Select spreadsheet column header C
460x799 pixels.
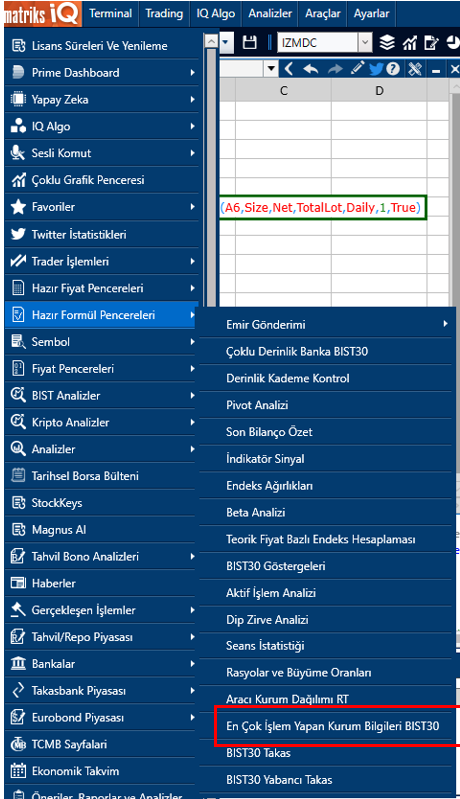point(283,91)
